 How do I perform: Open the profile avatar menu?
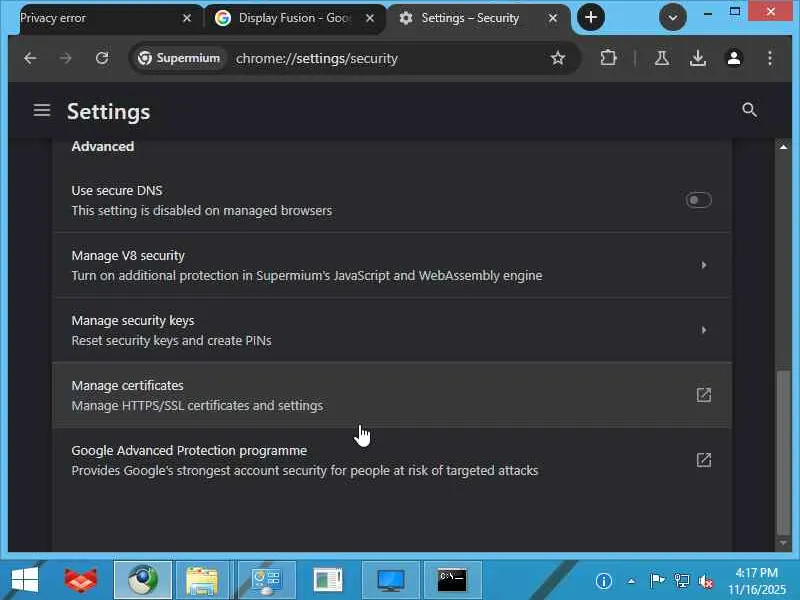pyautogui.click(x=734, y=58)
